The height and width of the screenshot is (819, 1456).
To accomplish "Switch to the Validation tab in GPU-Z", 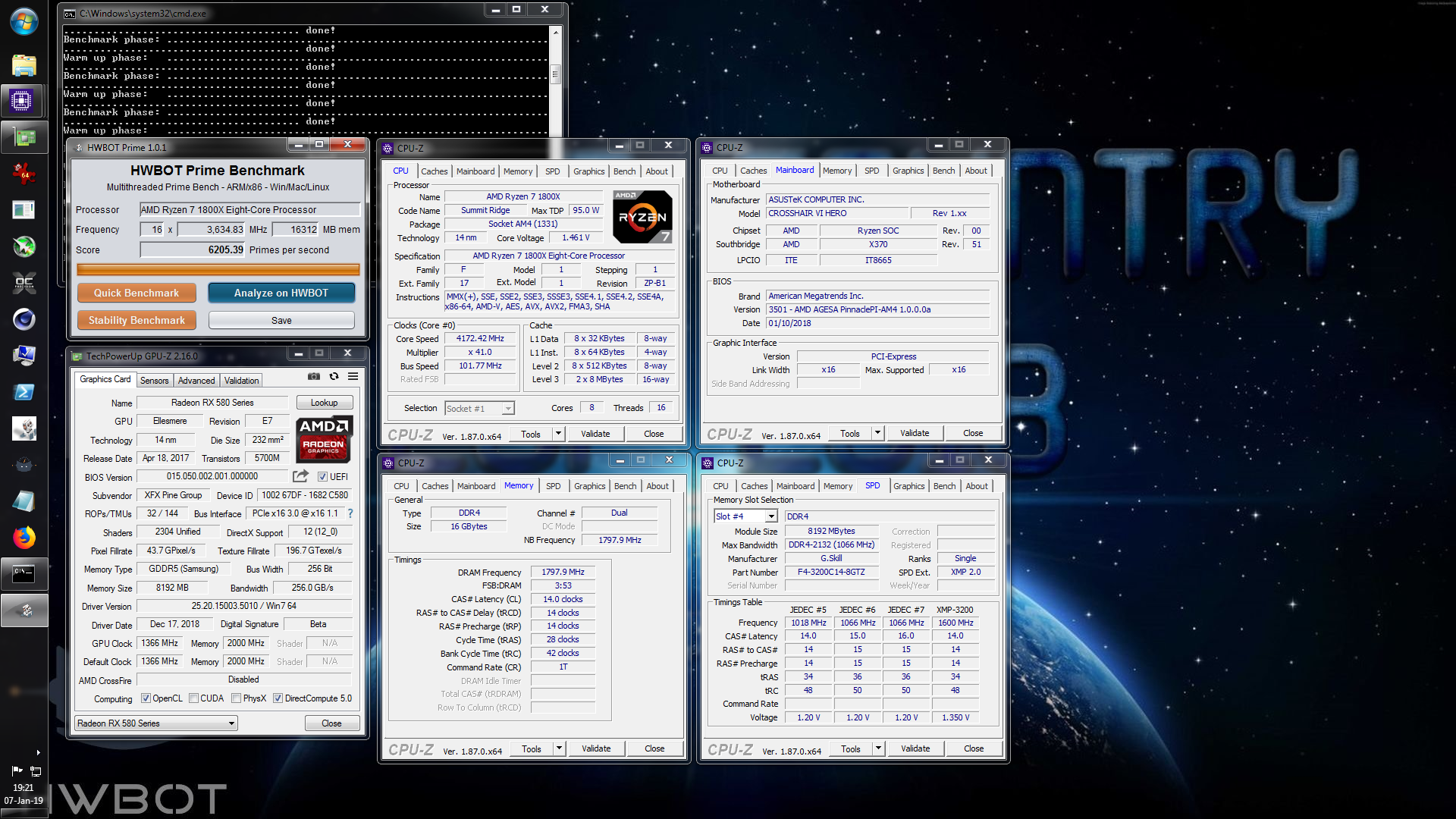I will click(x=241, y=381).
